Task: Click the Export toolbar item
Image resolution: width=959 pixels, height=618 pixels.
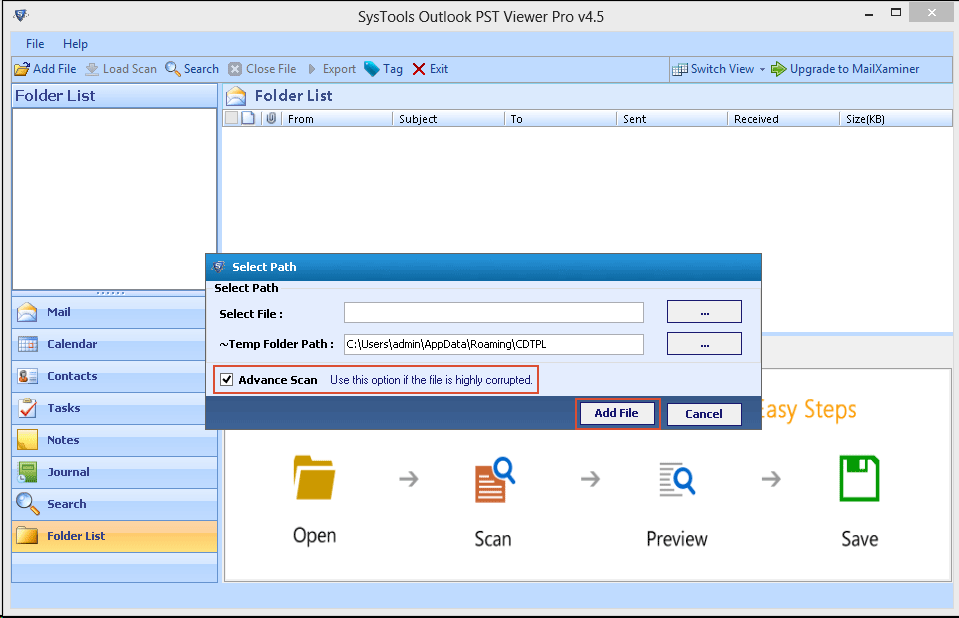Action: pos(332,69)
